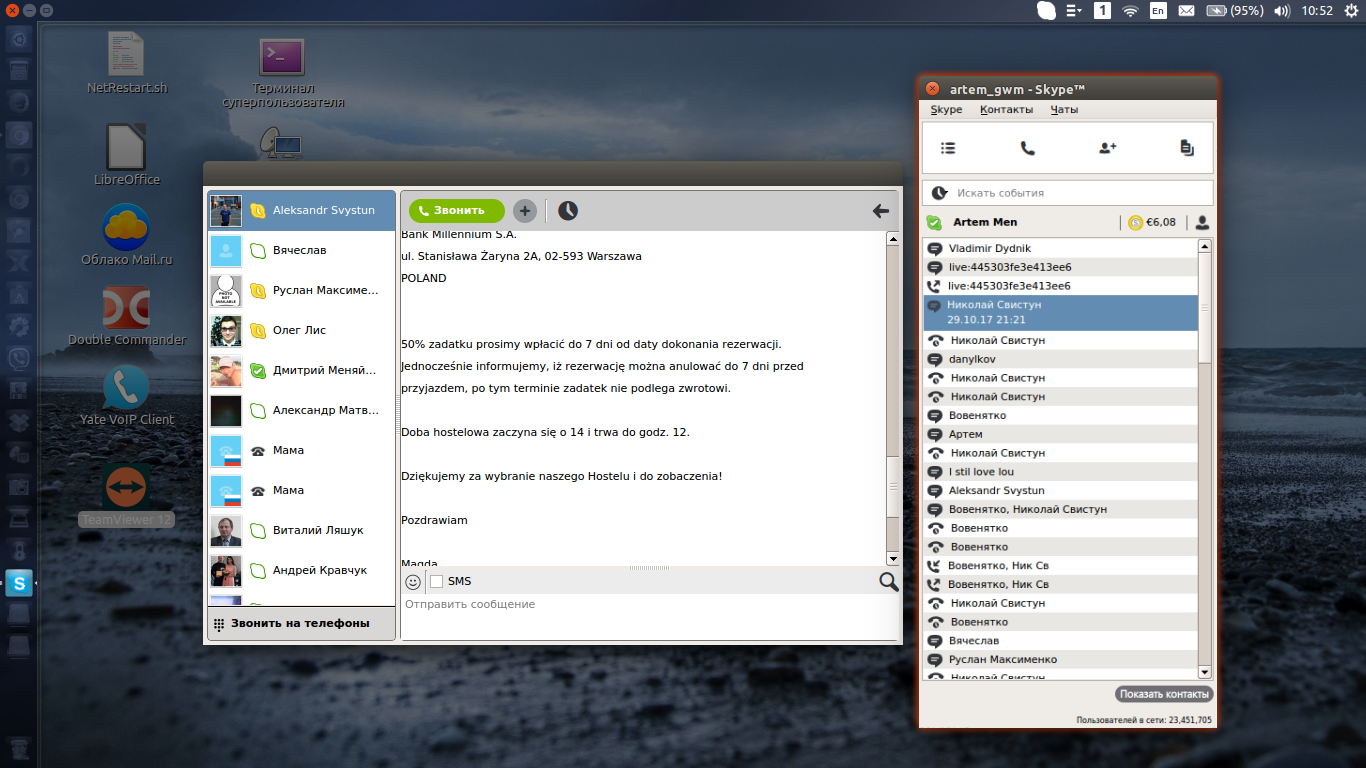Select the Терминал суперпользователя desktop icon

pyautogui.click(x=283, y=73)
